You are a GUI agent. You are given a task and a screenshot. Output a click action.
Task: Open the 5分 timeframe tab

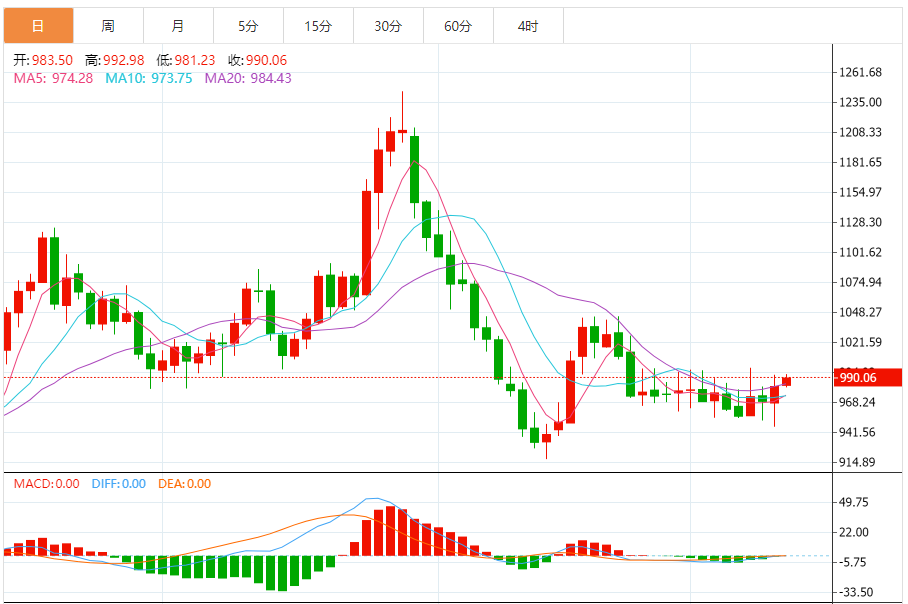pos(248,26)
